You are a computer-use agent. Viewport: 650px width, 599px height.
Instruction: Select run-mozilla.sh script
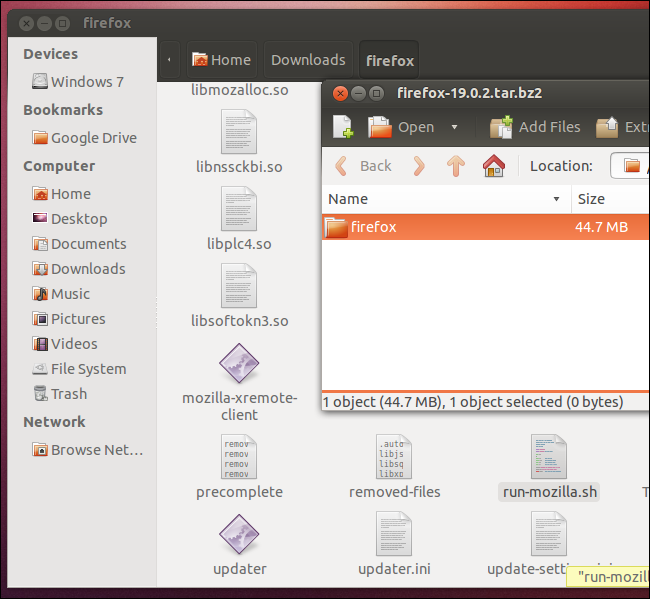point(549,466)
